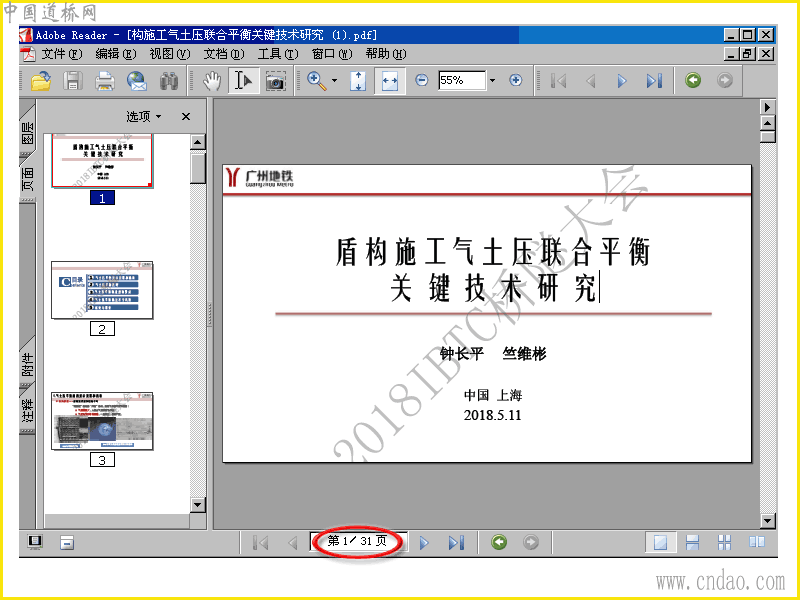800x600 pixels.
Task: Click the document scrollbar down arrow
Action: [x=768, y=520]
